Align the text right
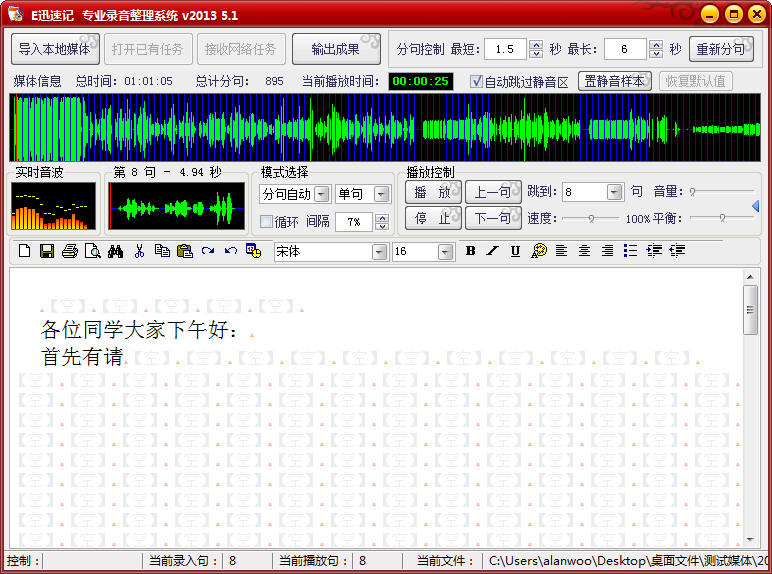The image size is (772, 574). pyautogui.click(x=608, y=251)
